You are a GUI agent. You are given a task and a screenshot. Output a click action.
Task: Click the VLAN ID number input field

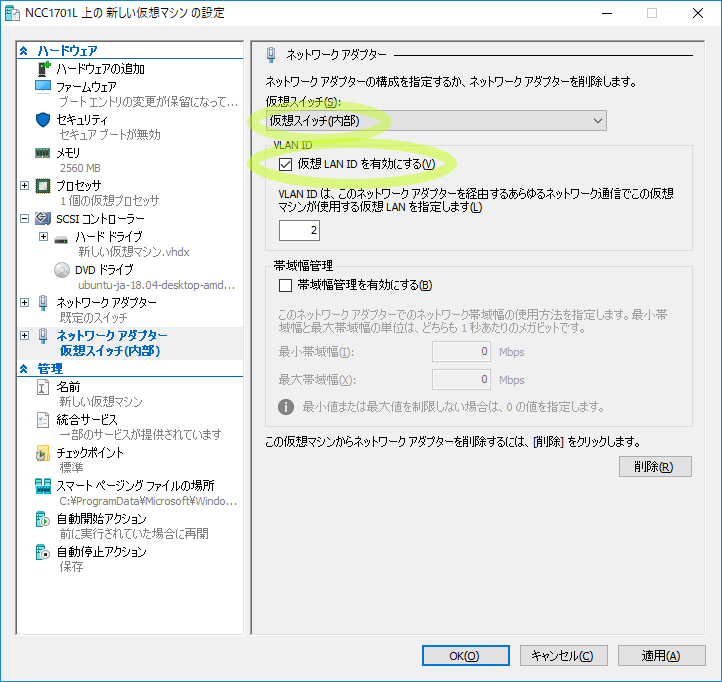click(299, 230)
